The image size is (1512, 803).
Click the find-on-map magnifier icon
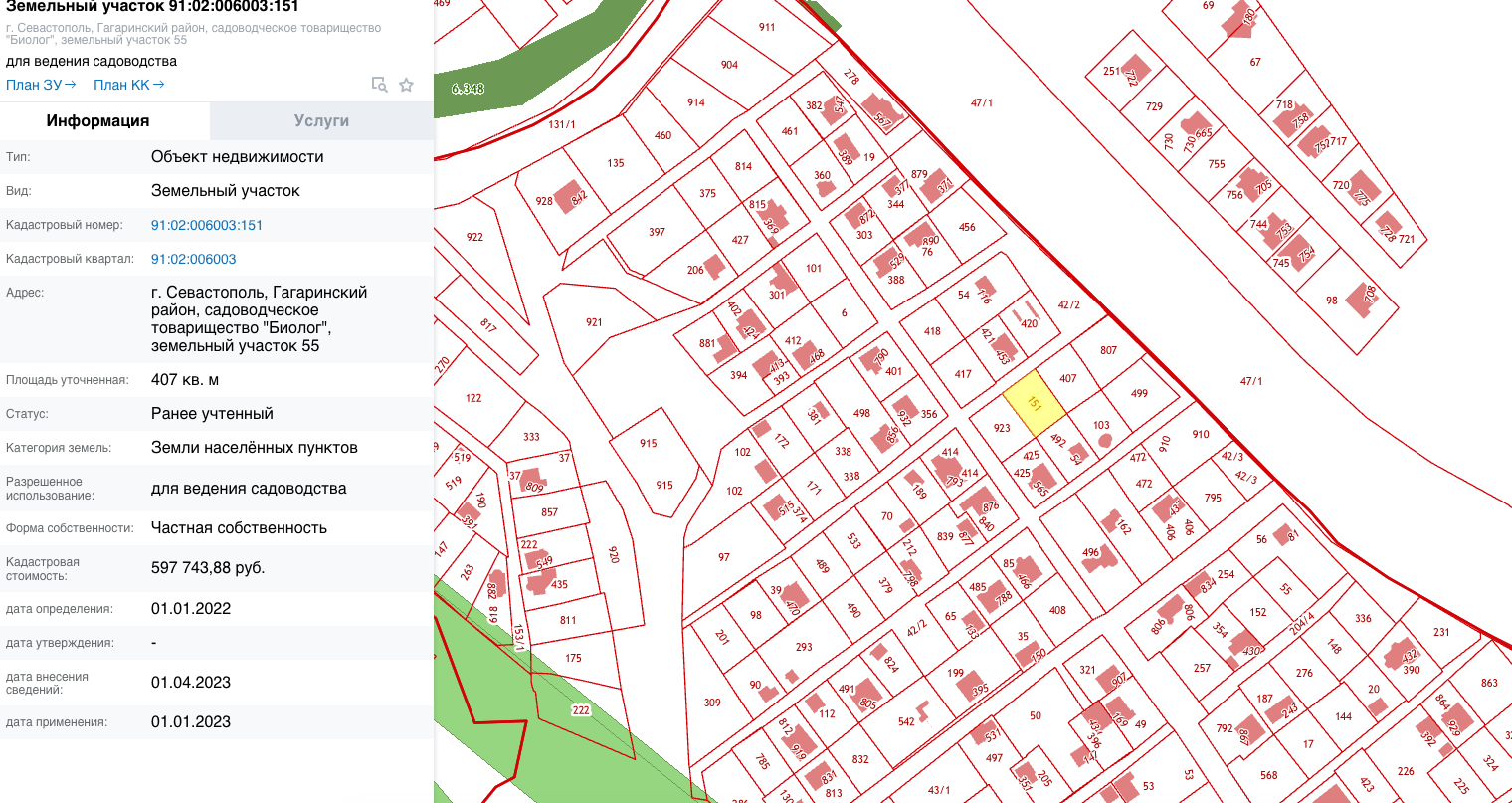(379, 85)
